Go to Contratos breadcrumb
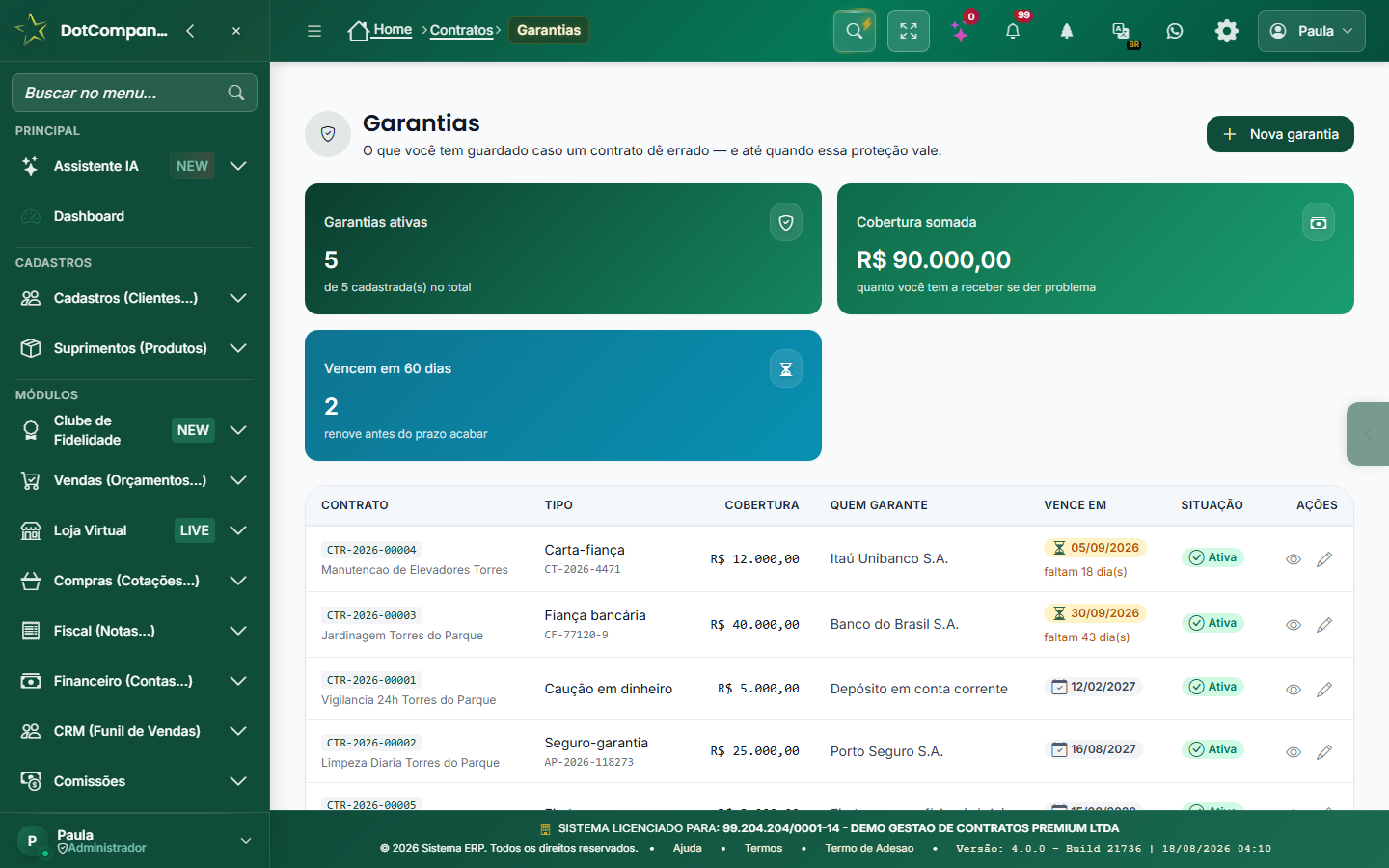1389x868 pixels. 461,30
